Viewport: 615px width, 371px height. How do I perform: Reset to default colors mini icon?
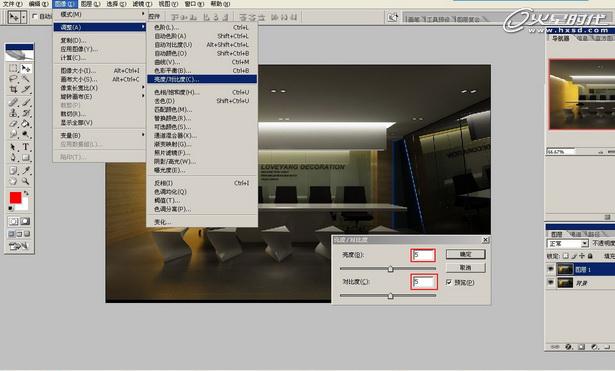[11, 209]
